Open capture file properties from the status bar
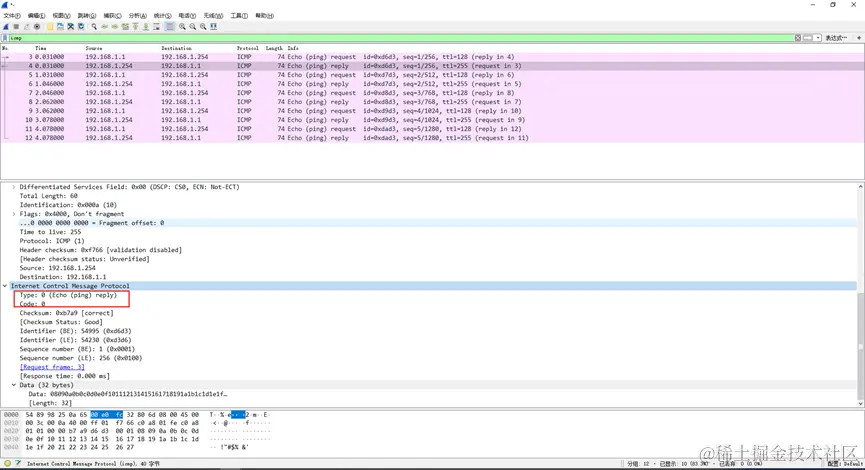This screenshot has width=865, height=470. click(18, 463)
